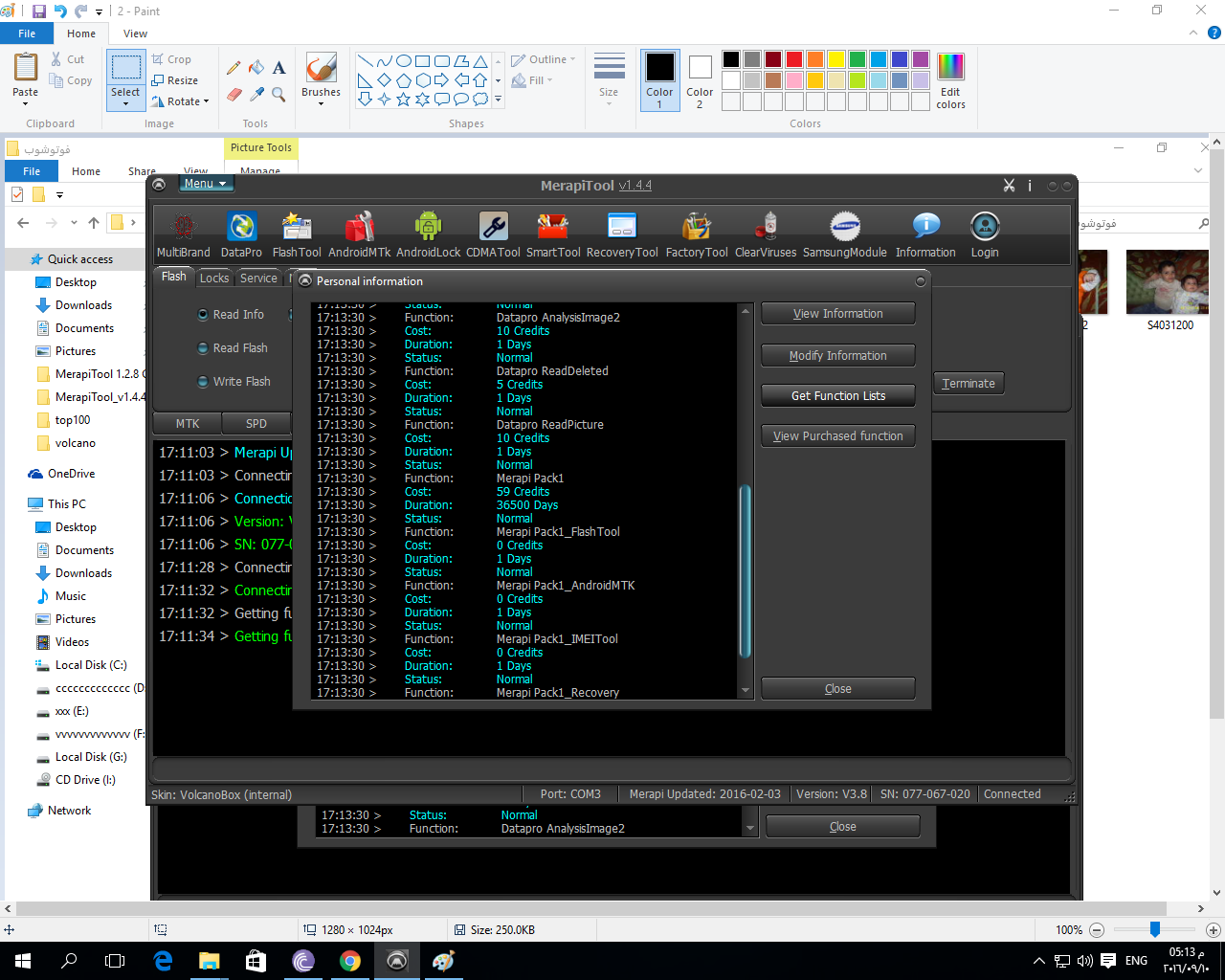Select the Color picker eyedropper tool
The width and height of the screenshot is (1225, 980).
pyautogui.click(x=256, y=94)
